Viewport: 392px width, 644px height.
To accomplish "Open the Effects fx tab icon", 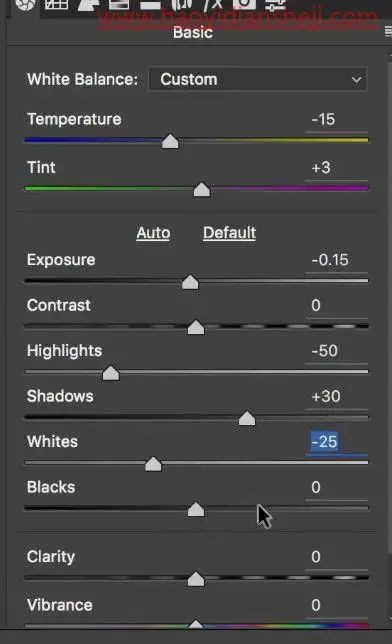I will [213, 5].
